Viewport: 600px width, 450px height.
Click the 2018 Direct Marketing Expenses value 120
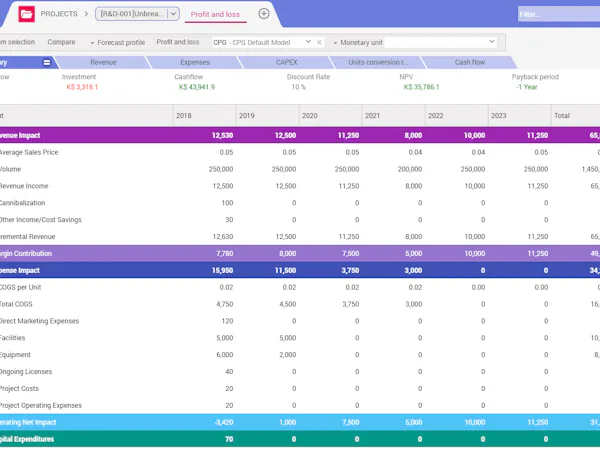(x=227, y=321)
